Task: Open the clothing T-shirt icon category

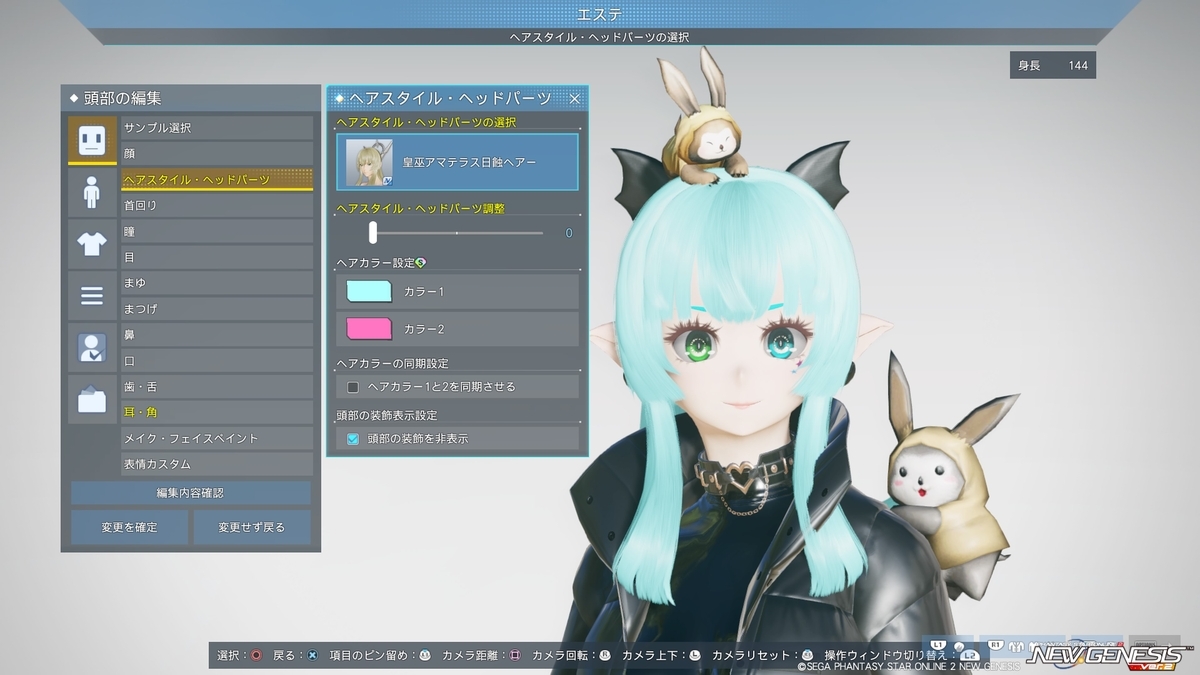Action: coord(92,244)
